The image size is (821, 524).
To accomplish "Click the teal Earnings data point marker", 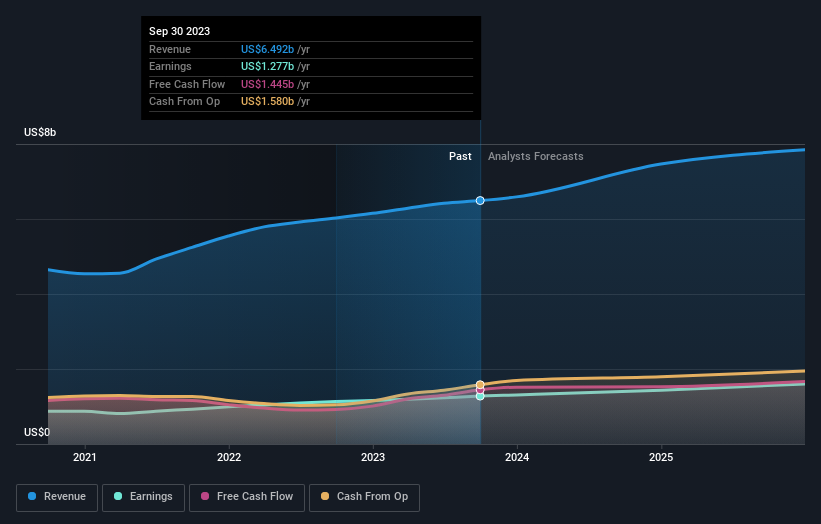I will [x=480, y=396].
